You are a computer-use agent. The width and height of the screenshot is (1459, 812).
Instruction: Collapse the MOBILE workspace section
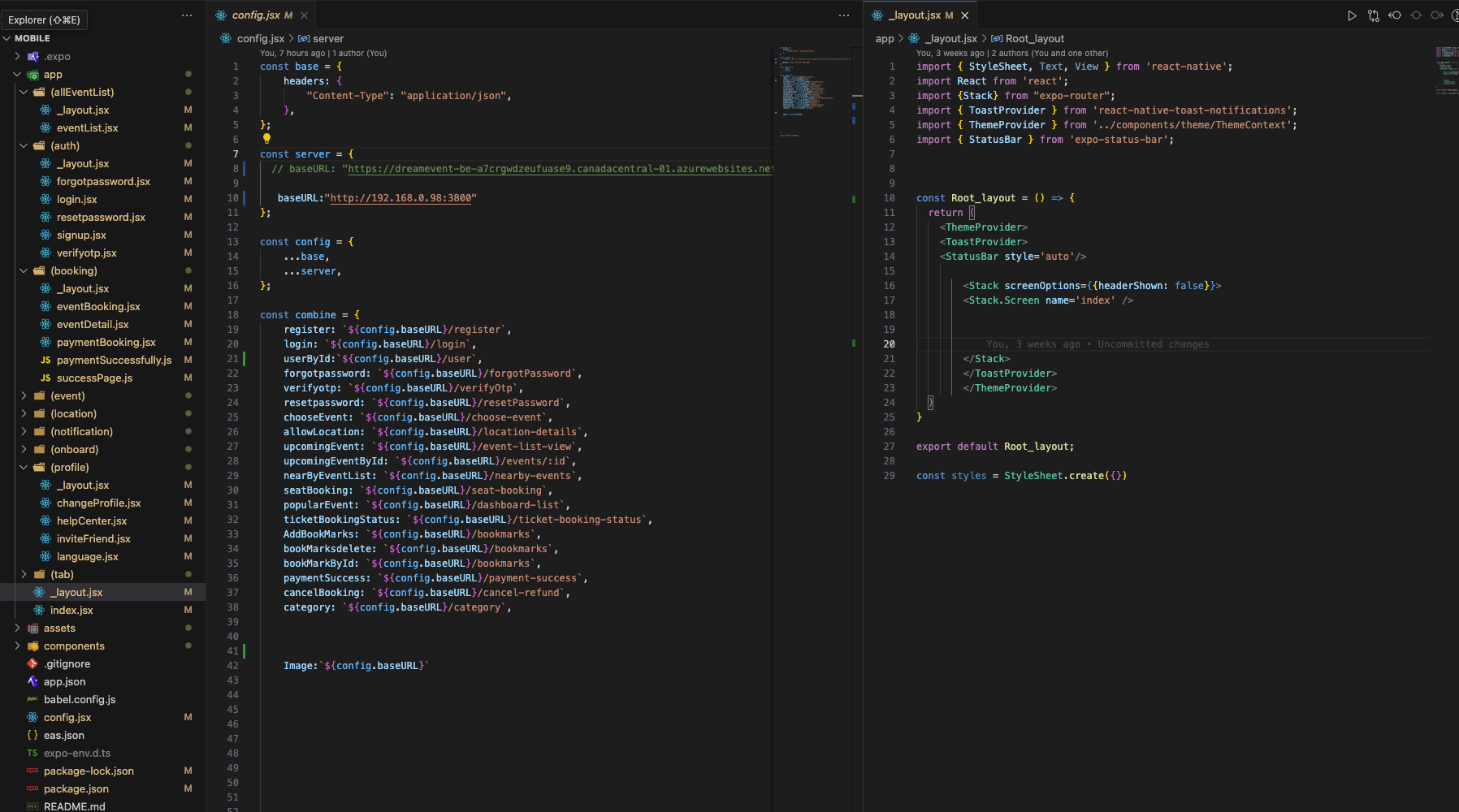tap(7, 38)
